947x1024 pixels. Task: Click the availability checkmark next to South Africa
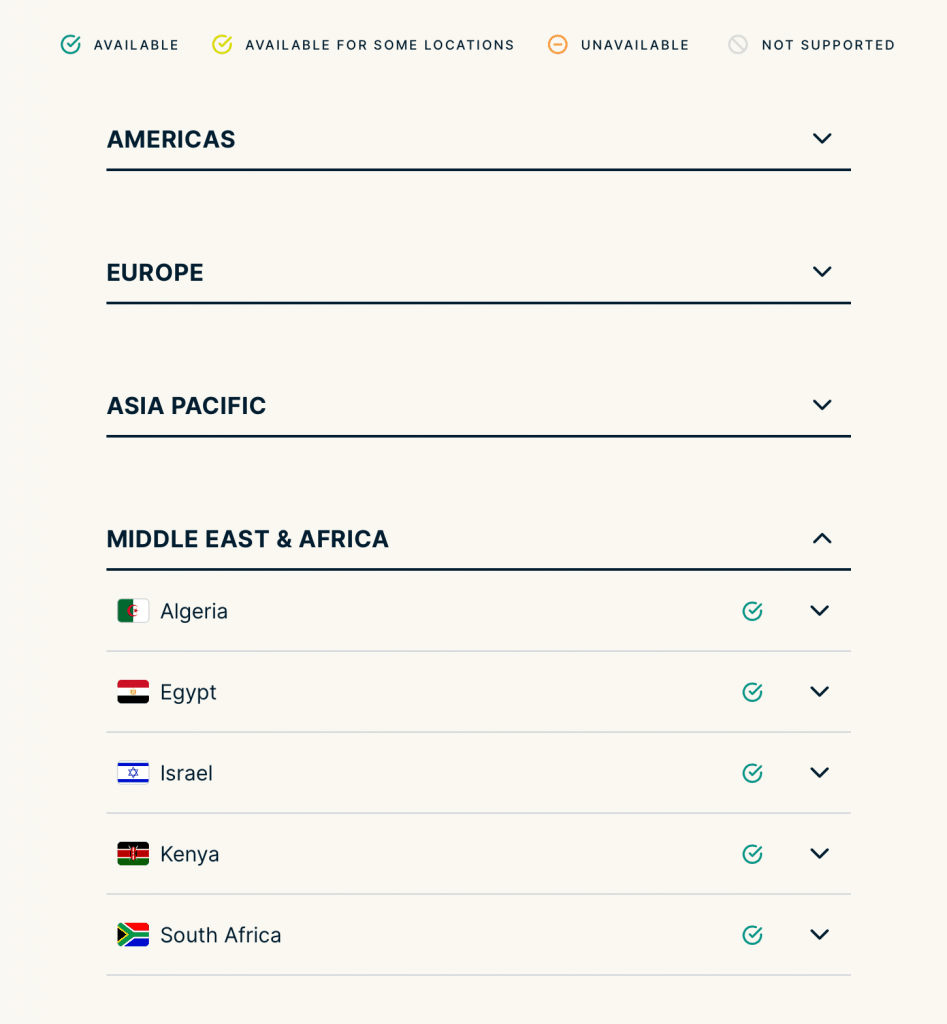pyautogui.click(x=752, y=934)
